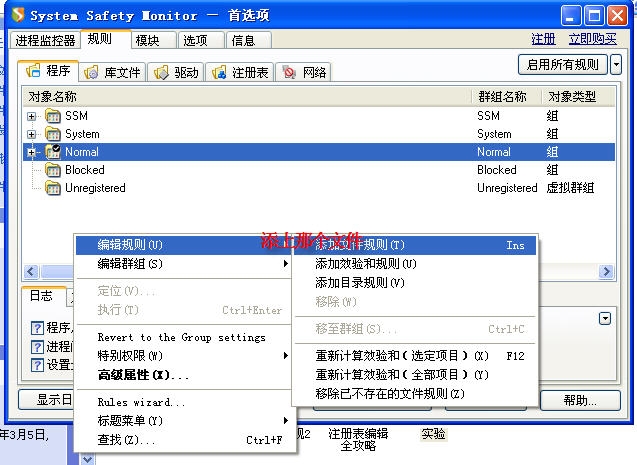
Task: Open the 特别权限(W) submenu
Action: [184, 356]
